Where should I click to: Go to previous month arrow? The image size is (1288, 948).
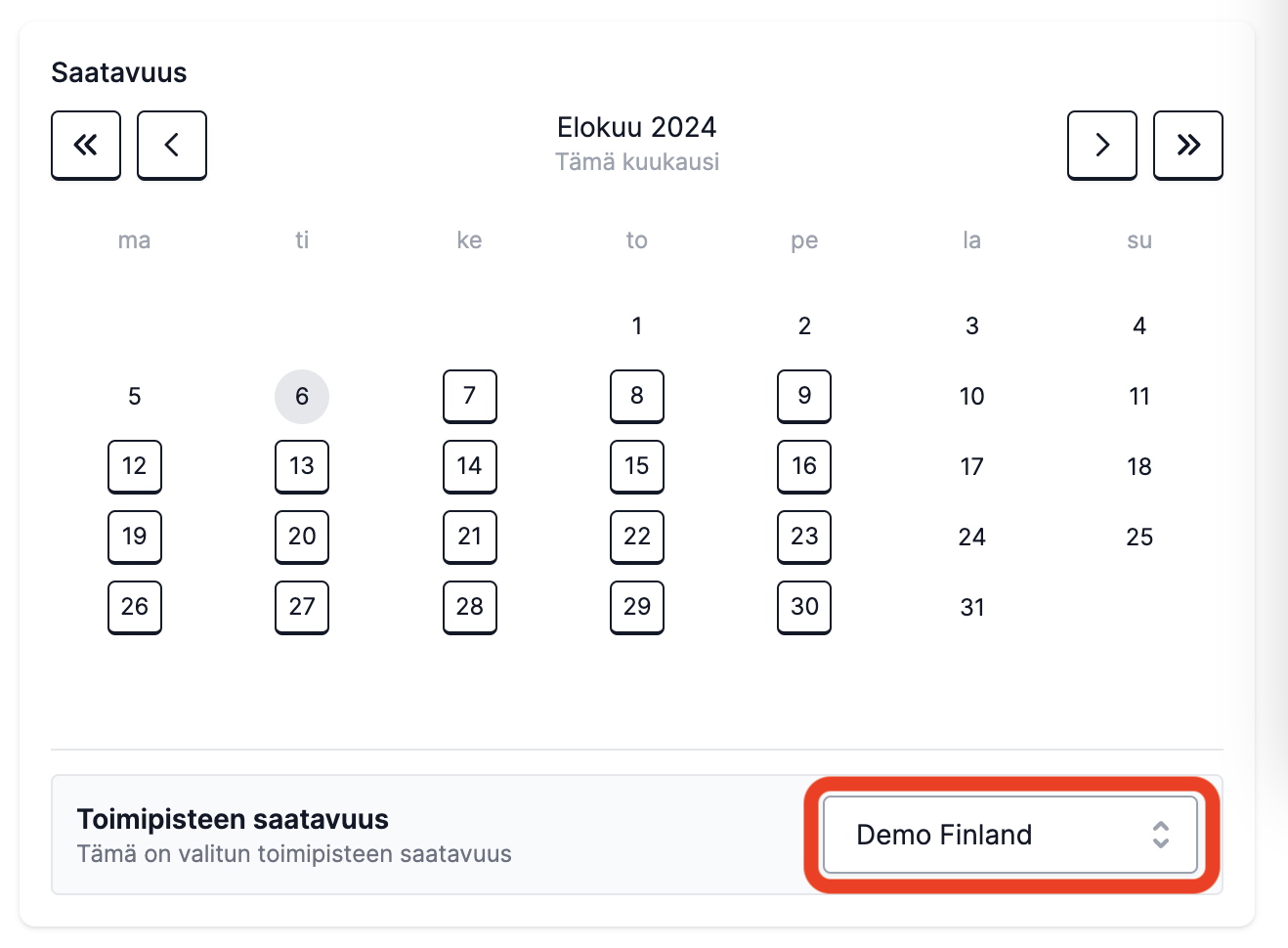tap(172, 146)
